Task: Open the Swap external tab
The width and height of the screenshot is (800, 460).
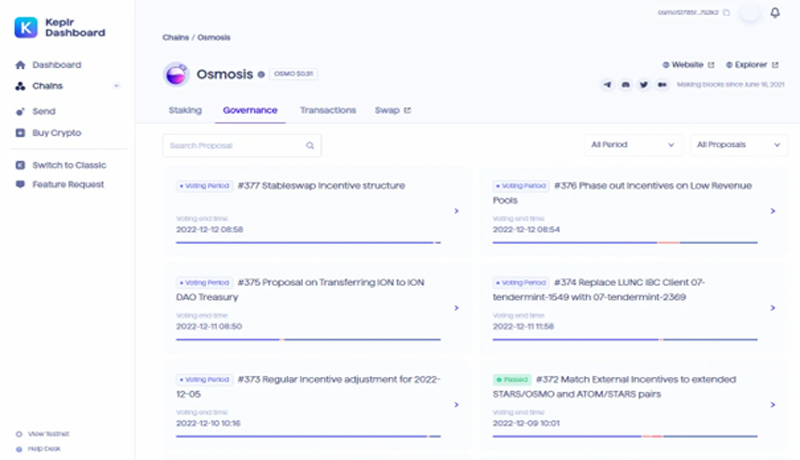Action: (392, 110)
